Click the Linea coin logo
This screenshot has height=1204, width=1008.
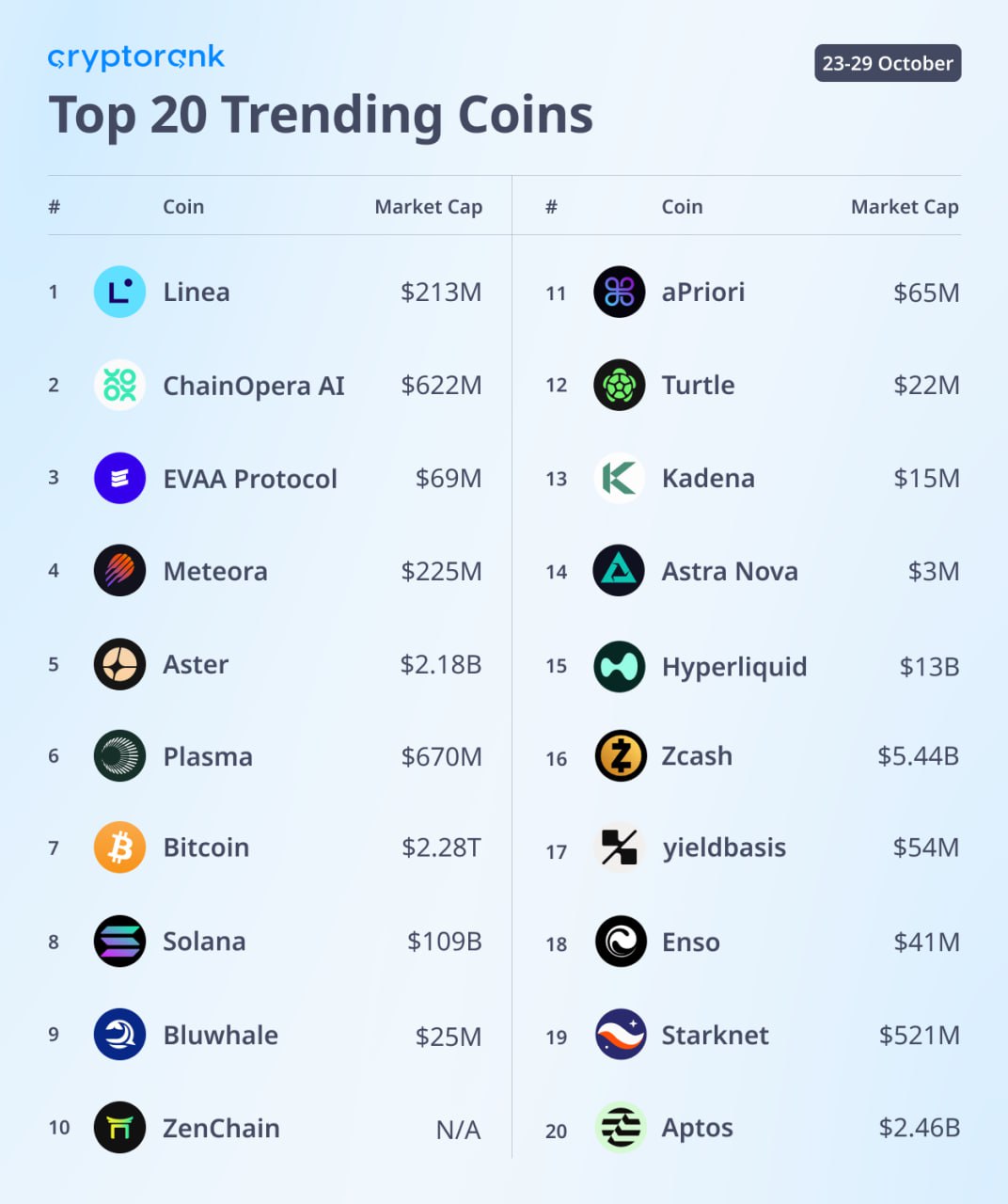[119, 292]
